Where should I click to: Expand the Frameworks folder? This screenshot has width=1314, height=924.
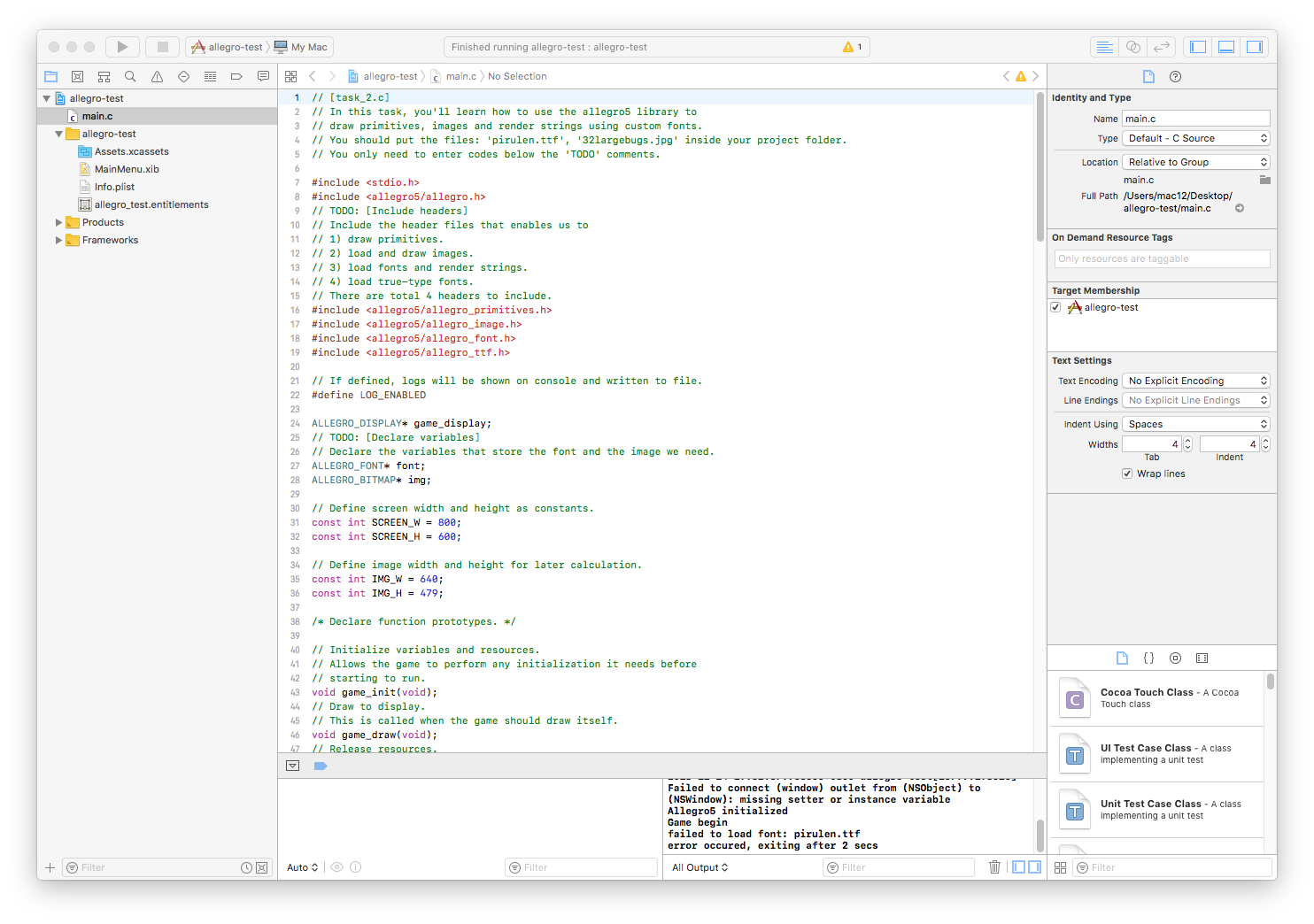click(58, 240)
